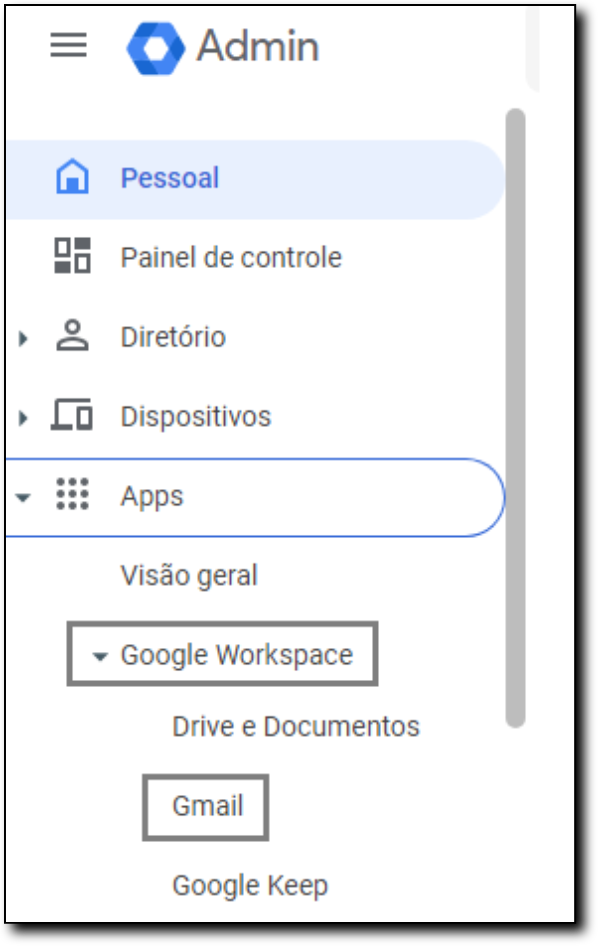Open Gmail settings in Google Workspace
Viewport: 600px width, 946px height.
[x=207, y=806]
